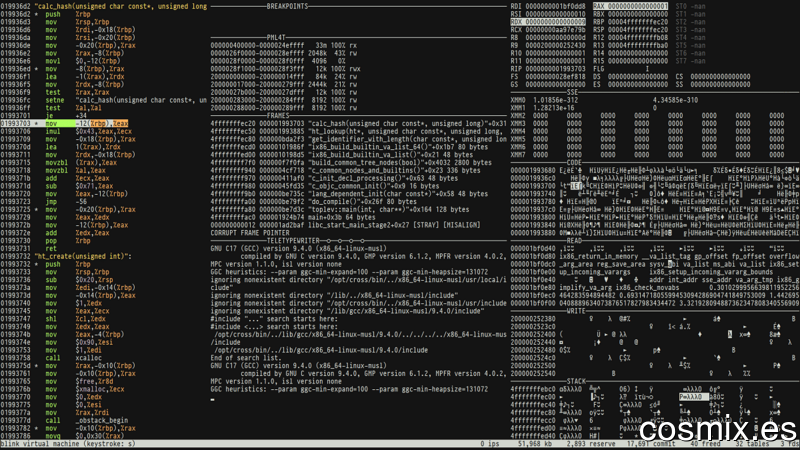The image size is (800, 450).
Task: Select the 'sub $0x20,%rsp' instruction line
Action: coord(57,280)
